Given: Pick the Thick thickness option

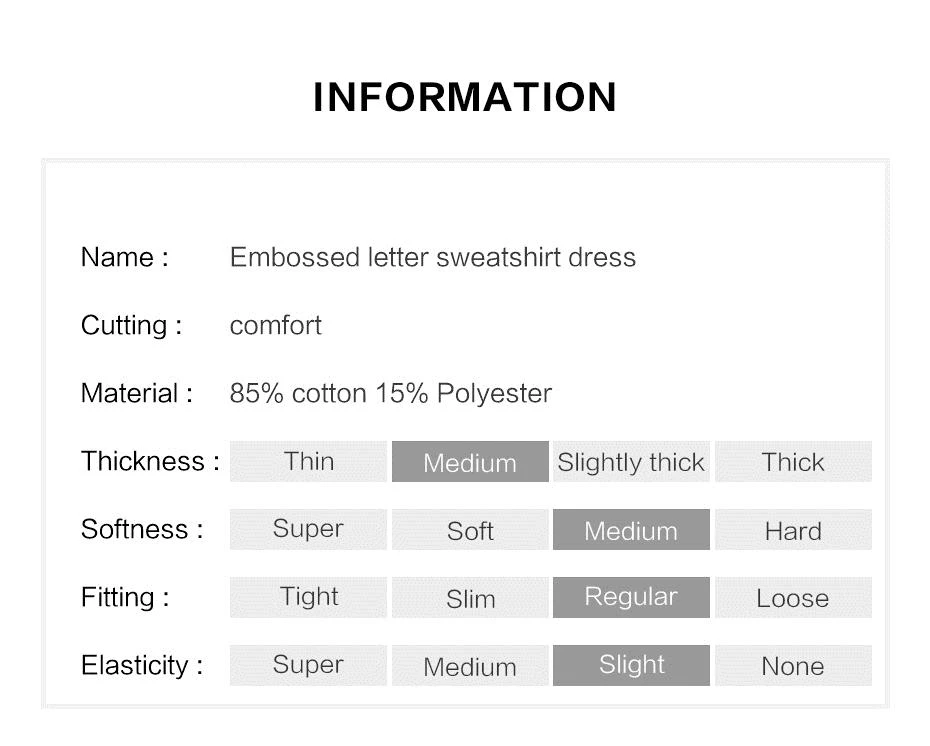Looking at the screenshot, I should [x=793, y=461].
